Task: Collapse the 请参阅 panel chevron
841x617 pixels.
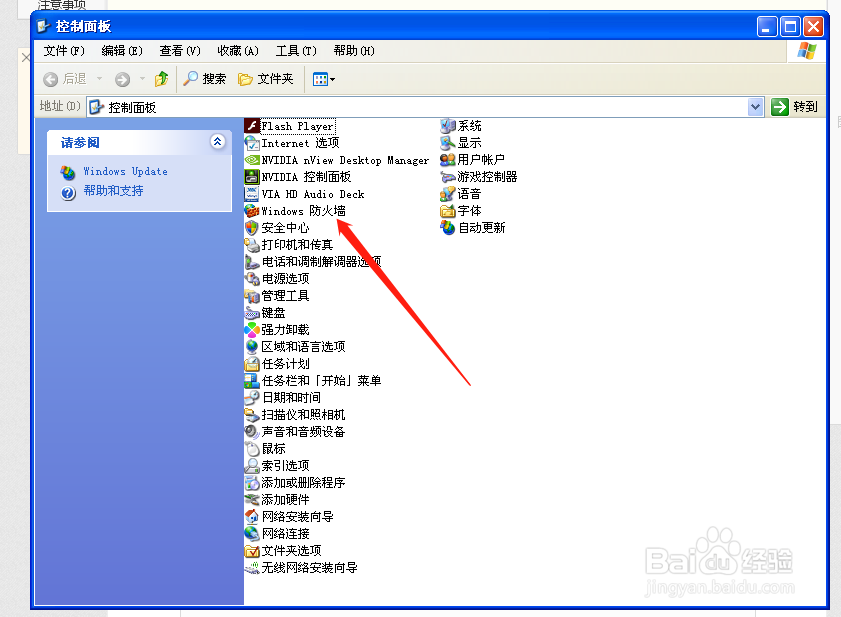Action: tap(218, 142)
